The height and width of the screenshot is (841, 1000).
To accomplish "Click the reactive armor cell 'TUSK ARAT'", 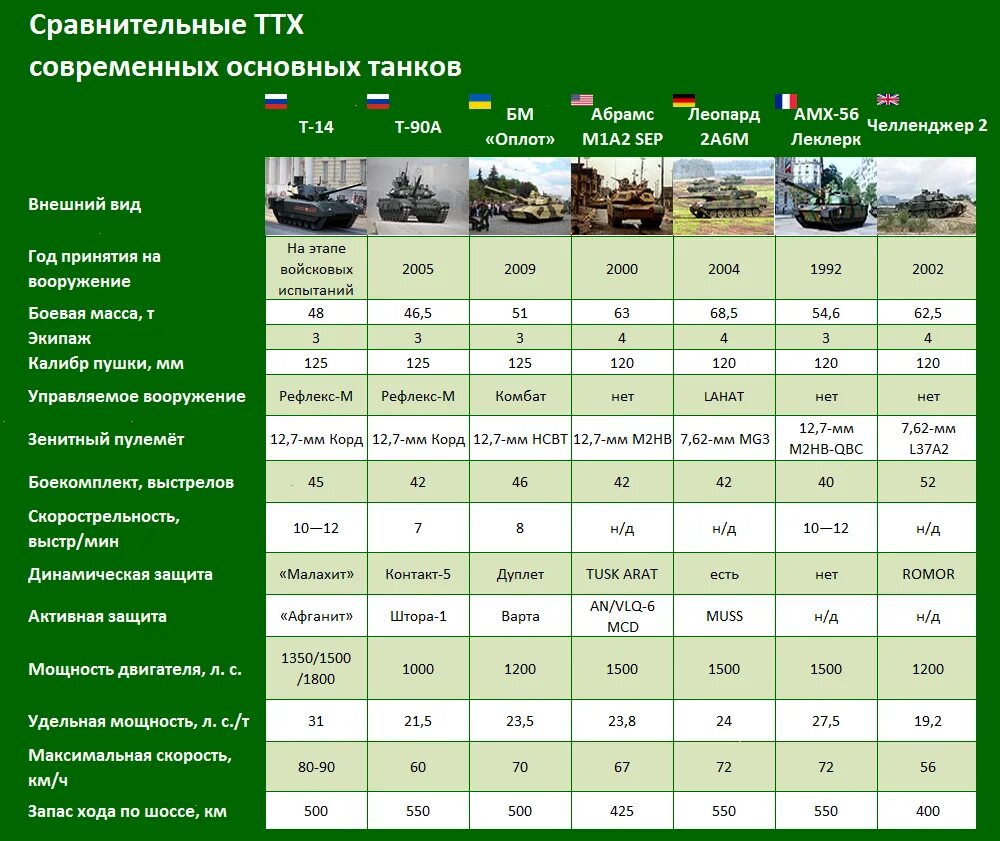I will (622, 574).
